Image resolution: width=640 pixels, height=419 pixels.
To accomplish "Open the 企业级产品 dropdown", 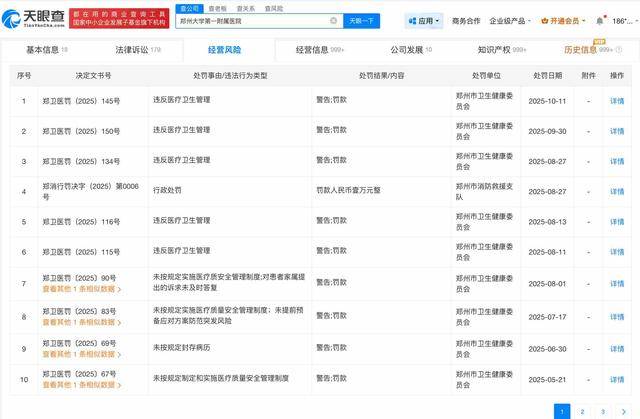I will tap(510, 20).
